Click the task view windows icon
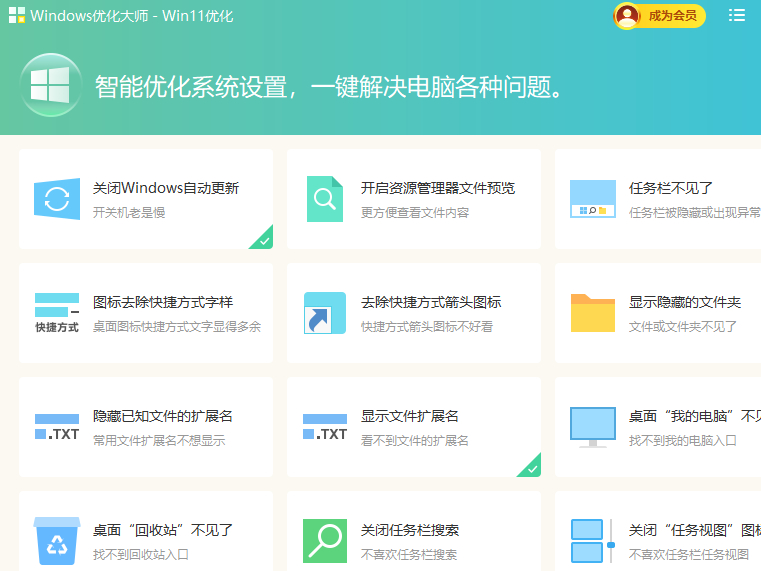 (x=593, y=541)
